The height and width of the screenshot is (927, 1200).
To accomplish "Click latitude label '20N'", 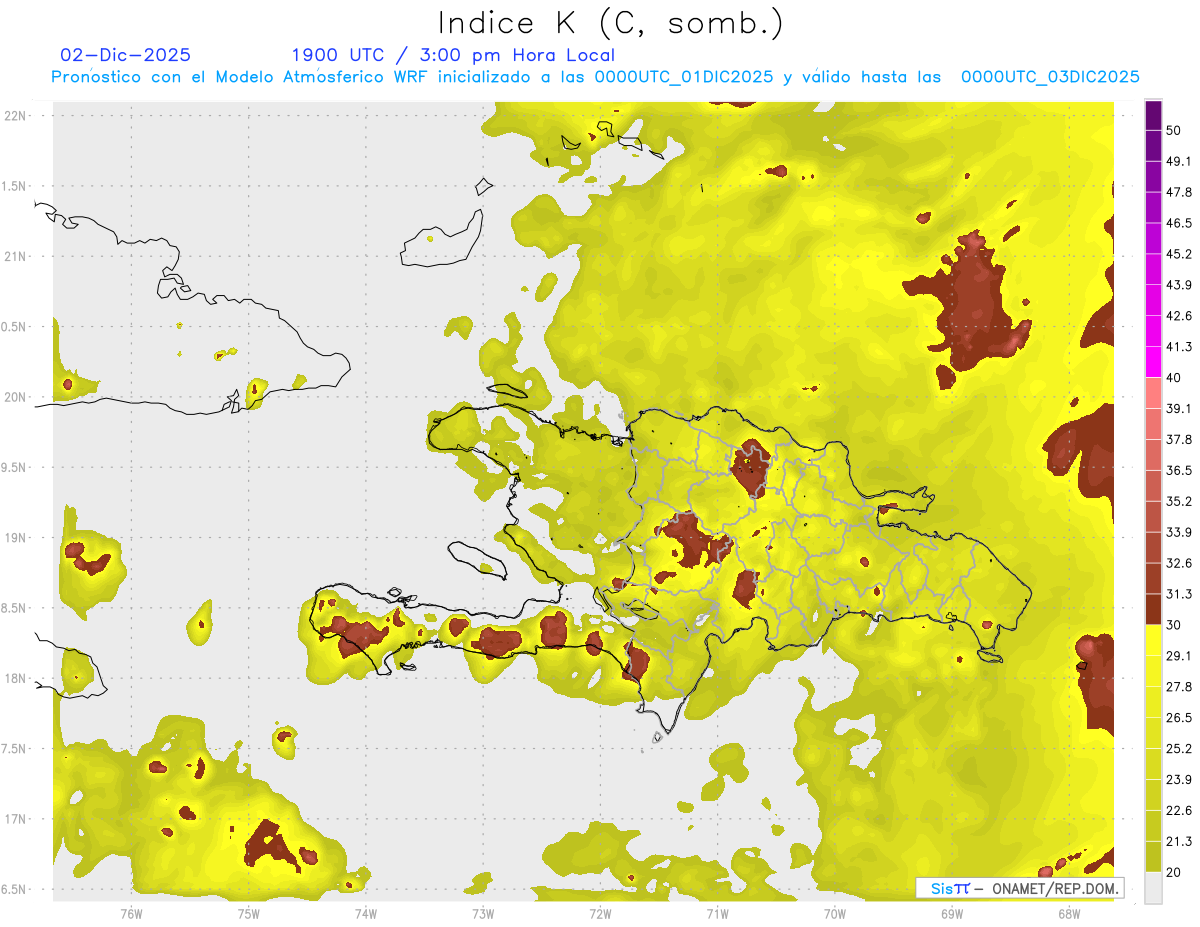I will 16,397.
